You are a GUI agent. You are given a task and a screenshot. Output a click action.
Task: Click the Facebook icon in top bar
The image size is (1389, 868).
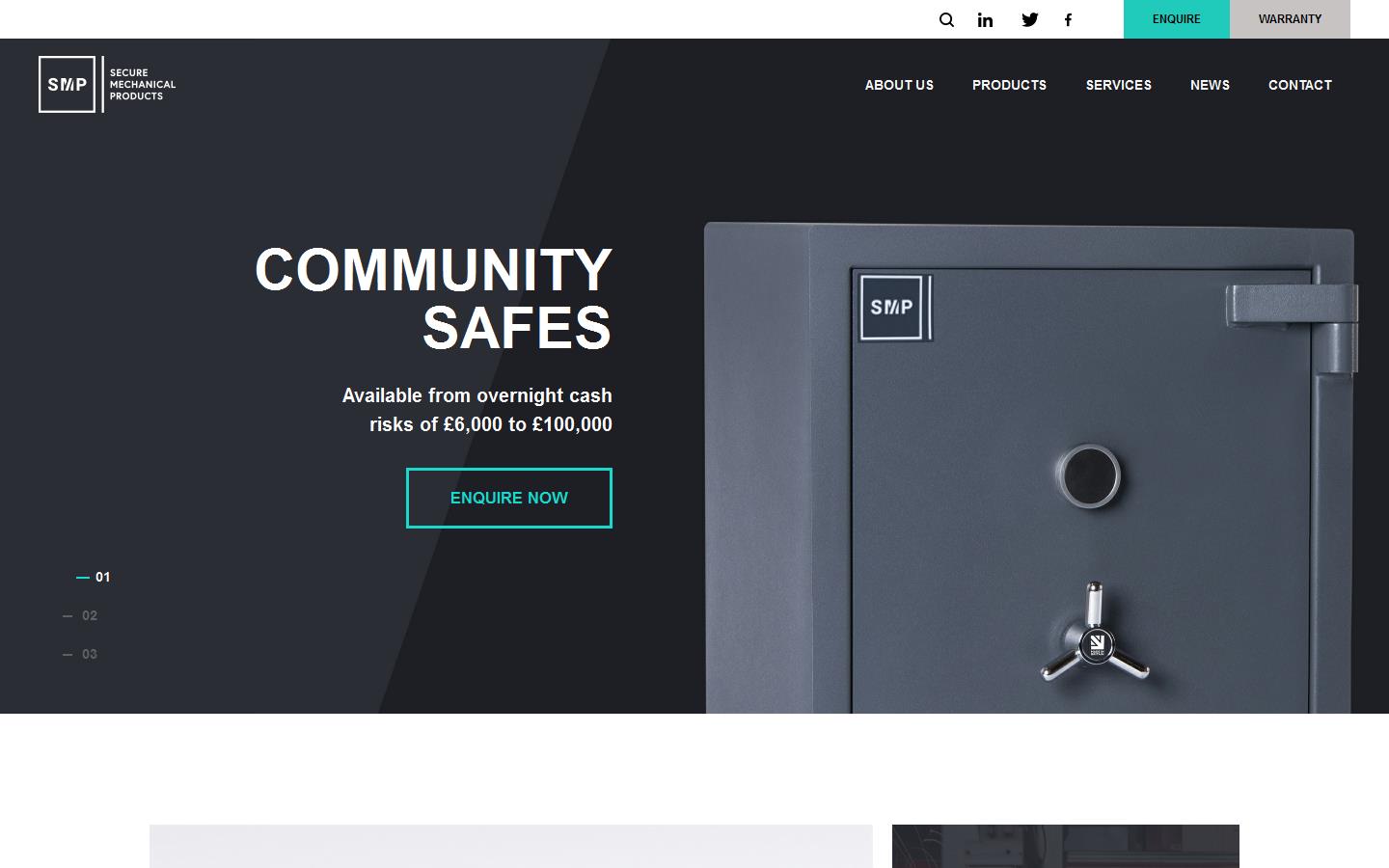click(1068, 19)
